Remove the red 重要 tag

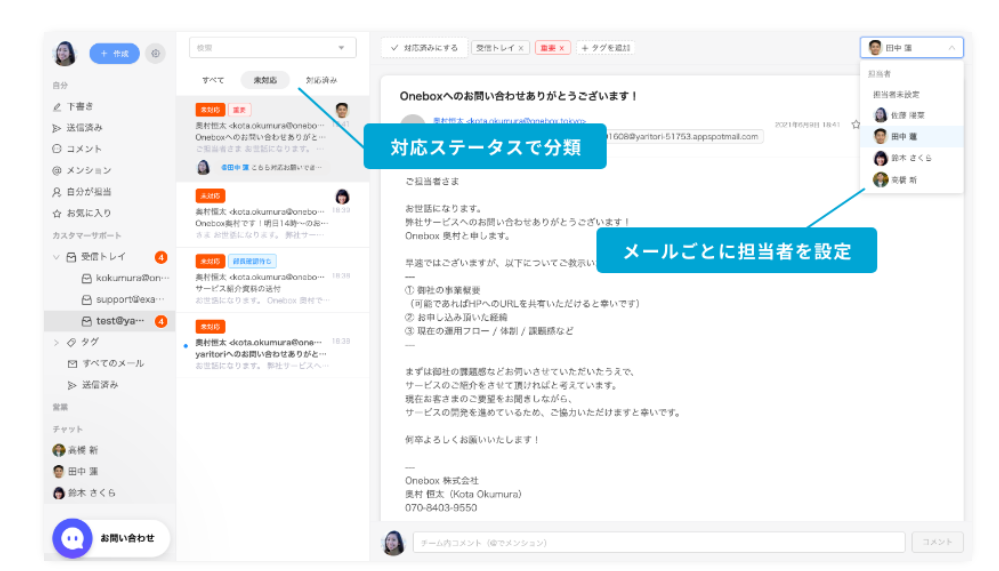pos(562,48)
